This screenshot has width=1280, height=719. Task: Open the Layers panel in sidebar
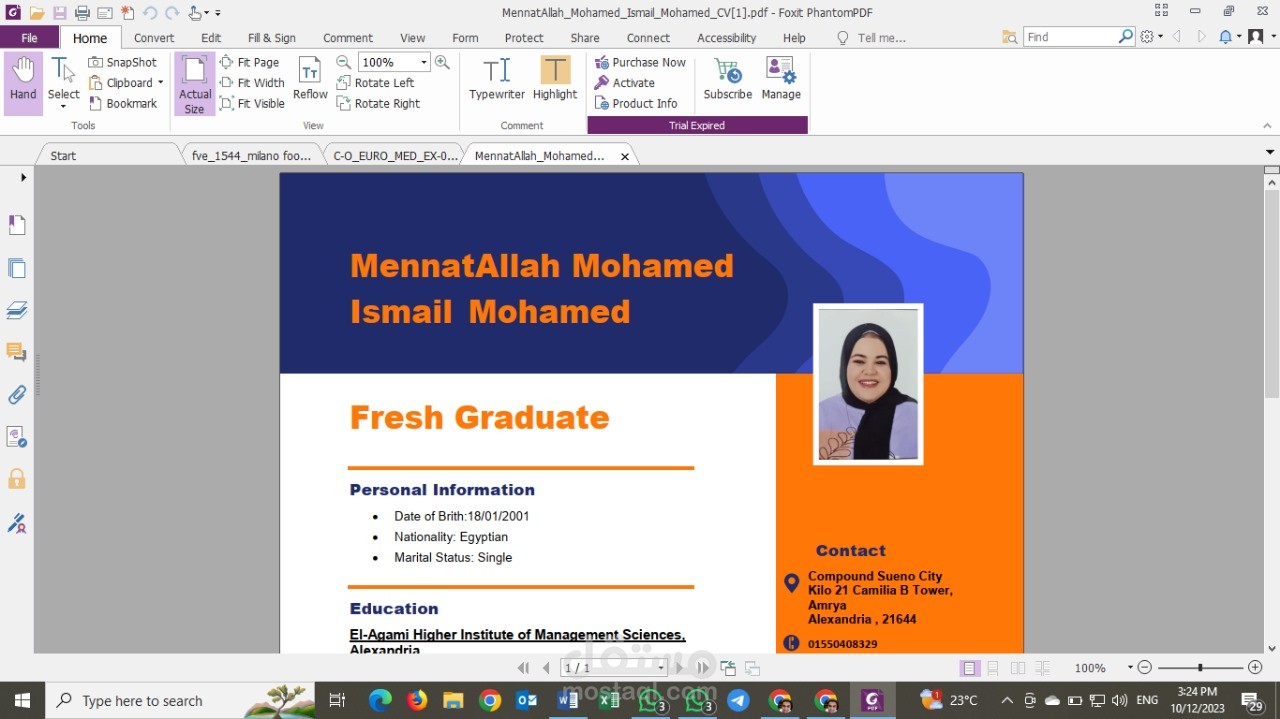coord(17,310)
